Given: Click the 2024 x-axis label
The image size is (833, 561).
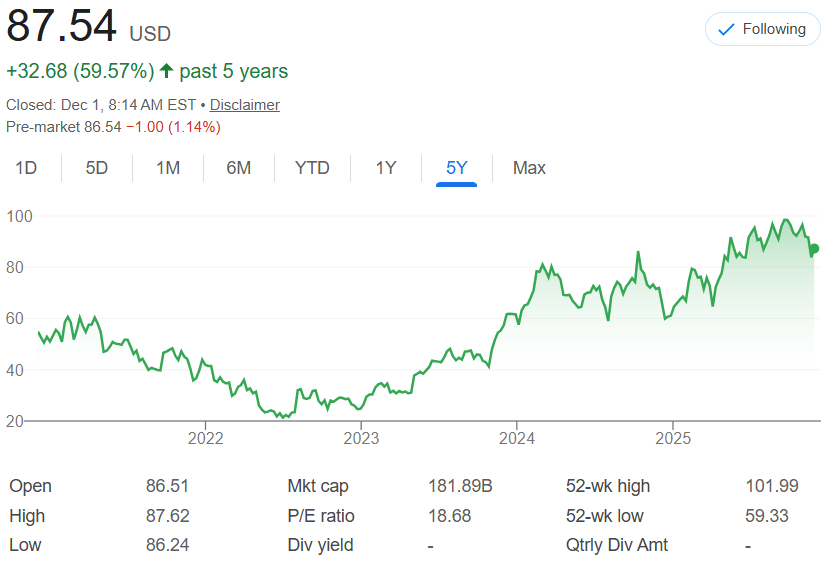Looking at the screenshot, I should pos(517,438).
